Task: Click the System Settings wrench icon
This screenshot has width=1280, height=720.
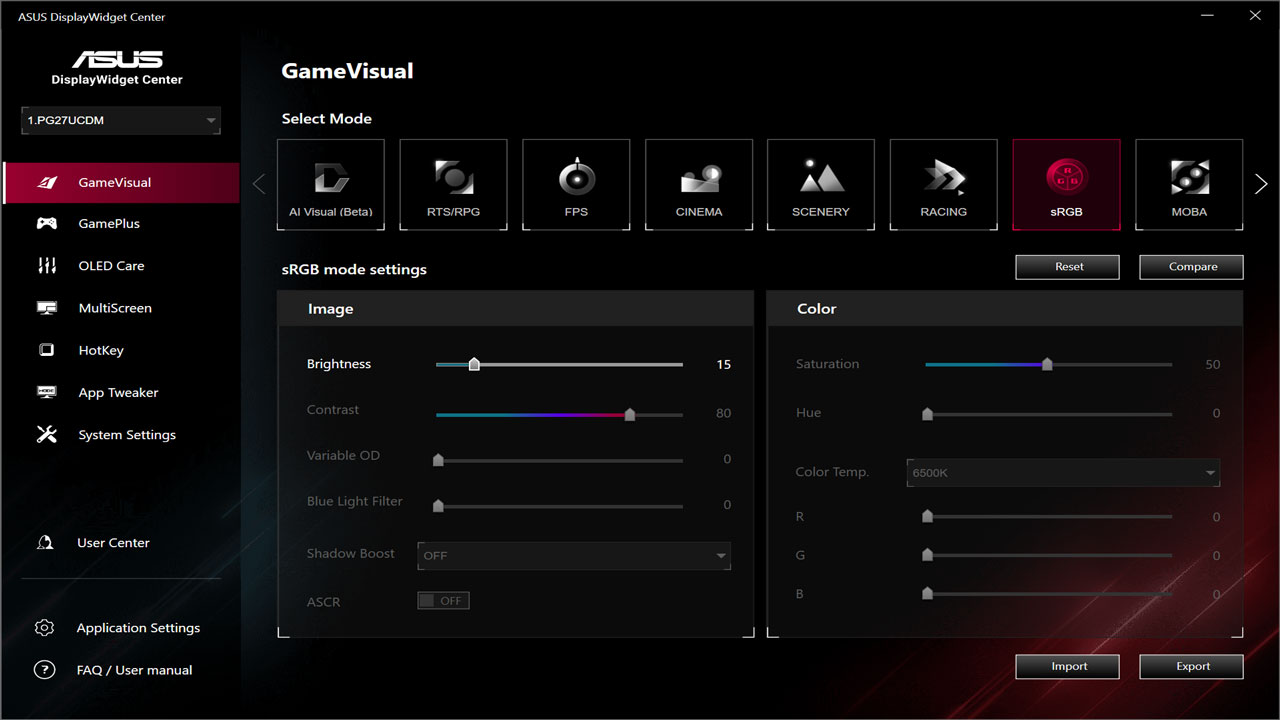Action: tap(47, 434)
